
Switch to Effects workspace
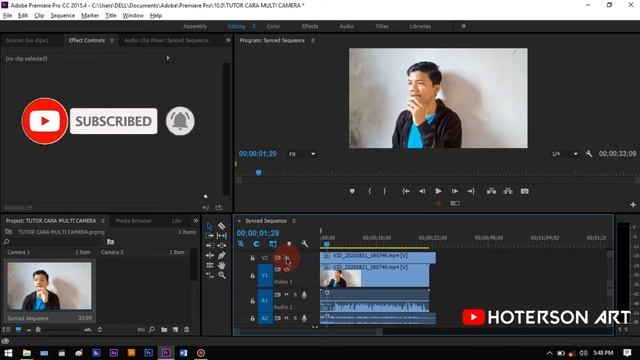click(x=310, y=26)
